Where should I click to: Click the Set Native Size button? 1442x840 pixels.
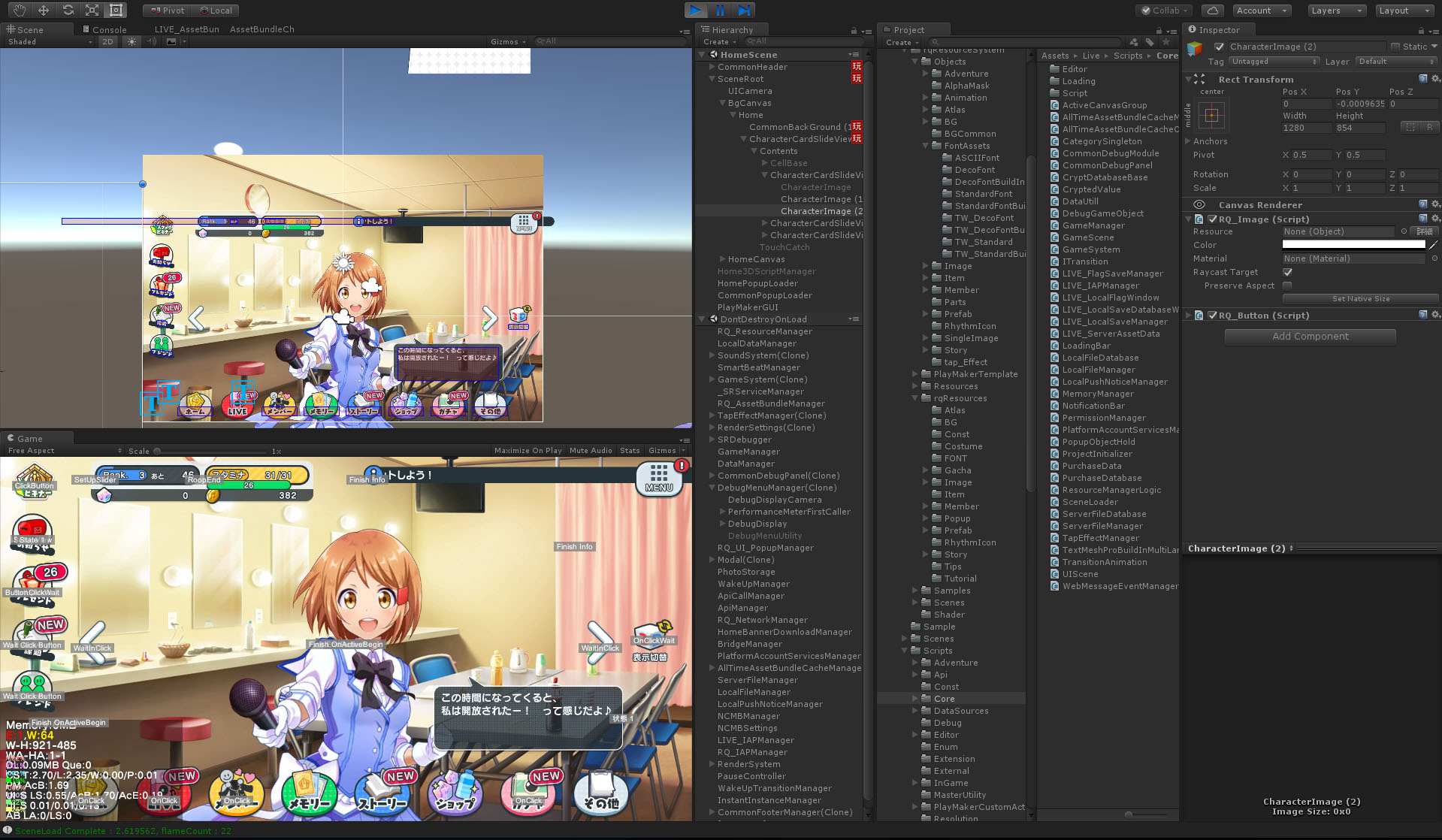point(1360,299)
